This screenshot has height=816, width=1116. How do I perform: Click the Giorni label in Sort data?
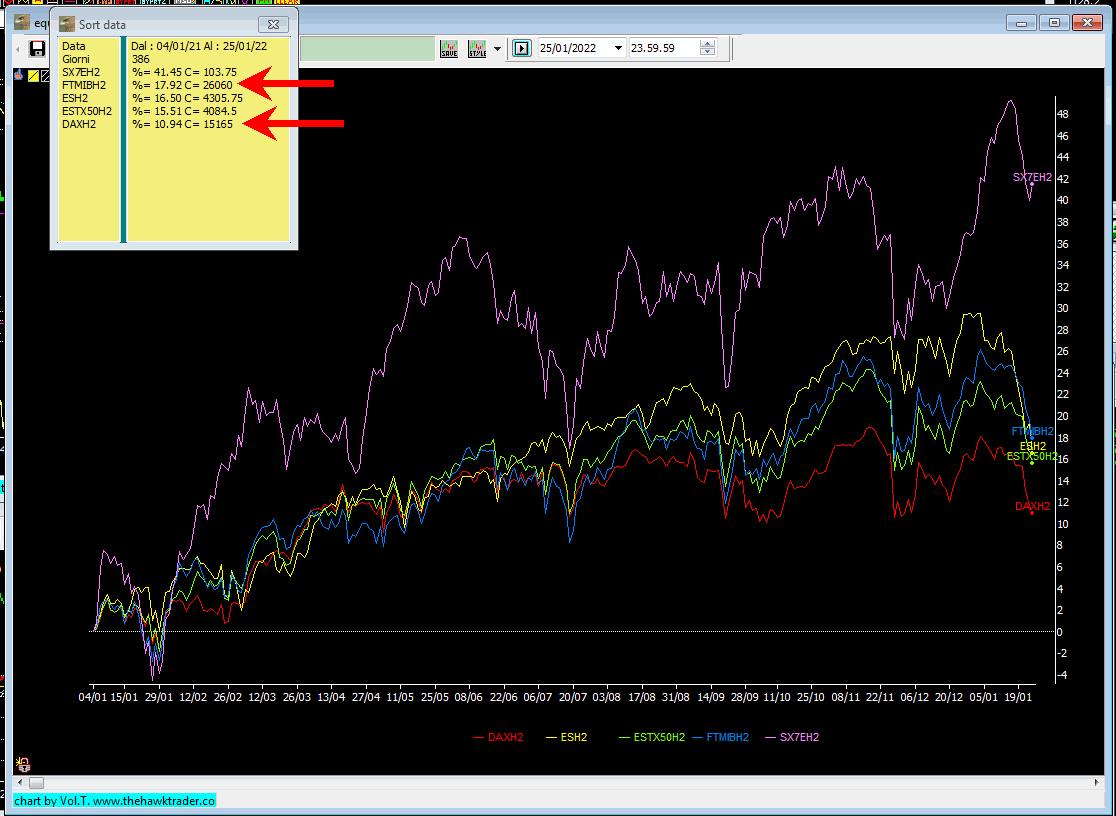coord(75,59)
